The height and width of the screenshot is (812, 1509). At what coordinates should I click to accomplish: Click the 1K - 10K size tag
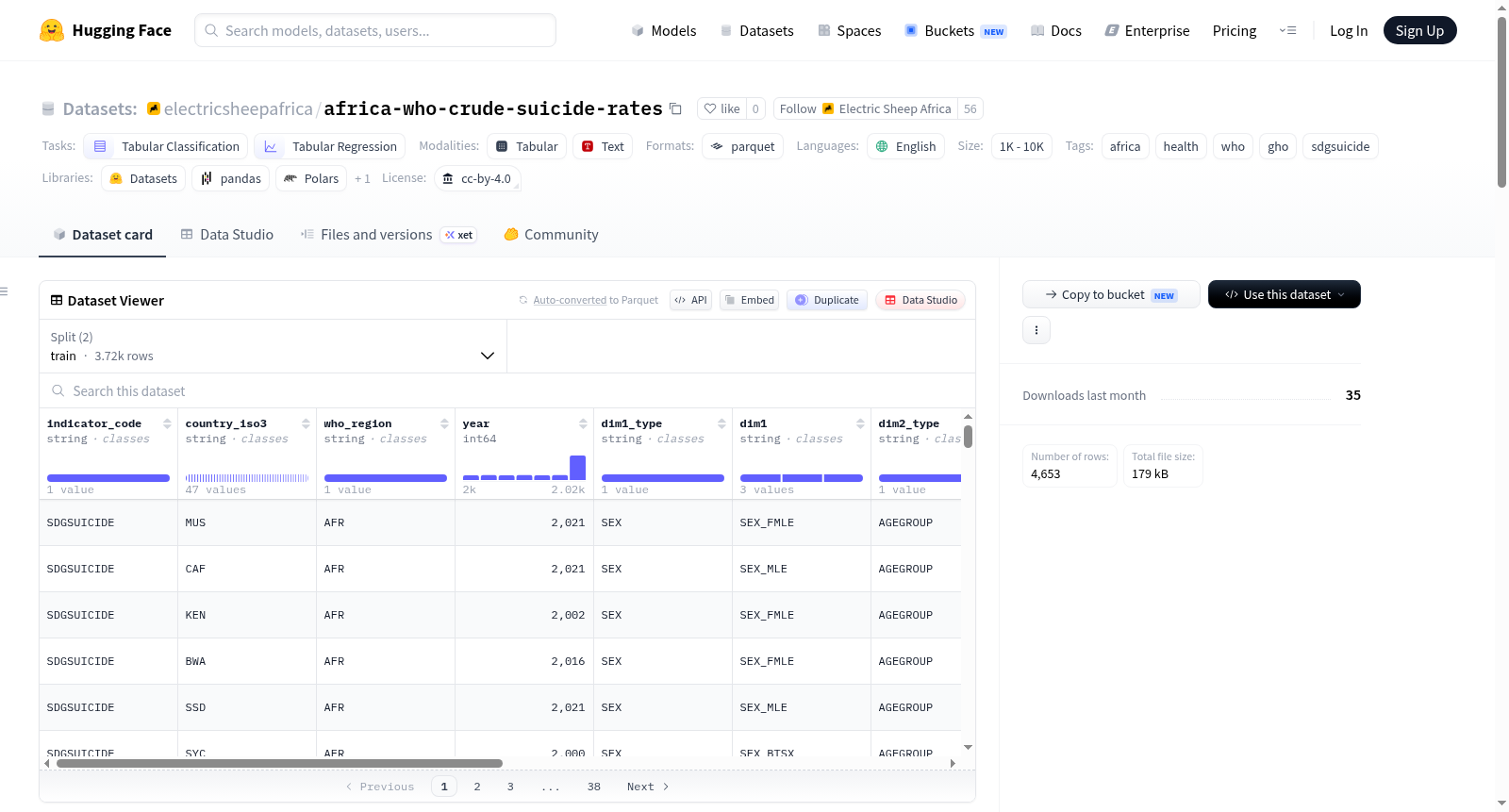(x=1021, y=146)
